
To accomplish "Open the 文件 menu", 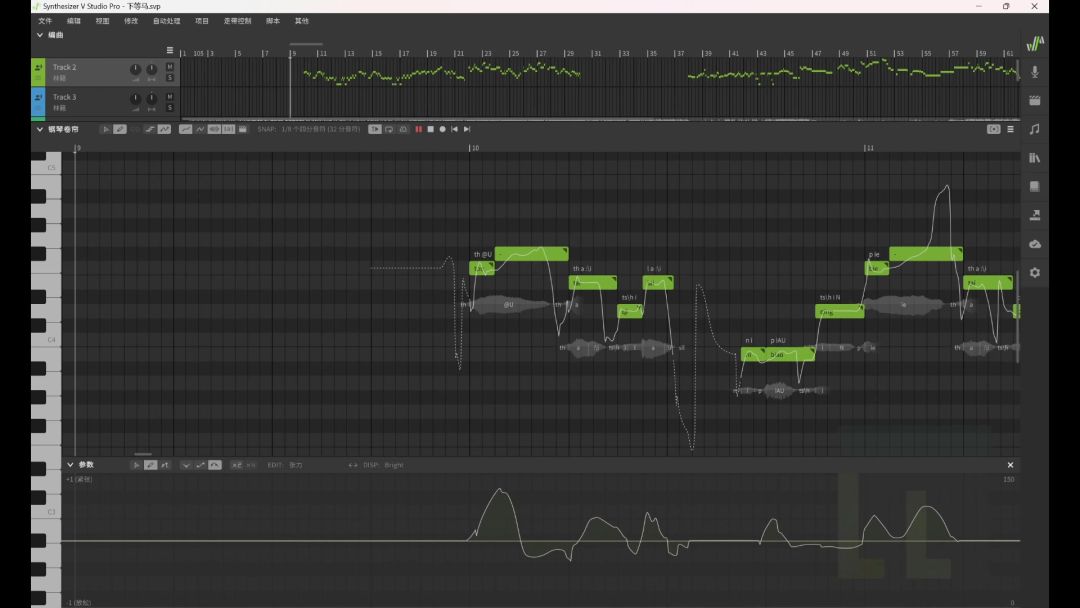I will [45, 20].
